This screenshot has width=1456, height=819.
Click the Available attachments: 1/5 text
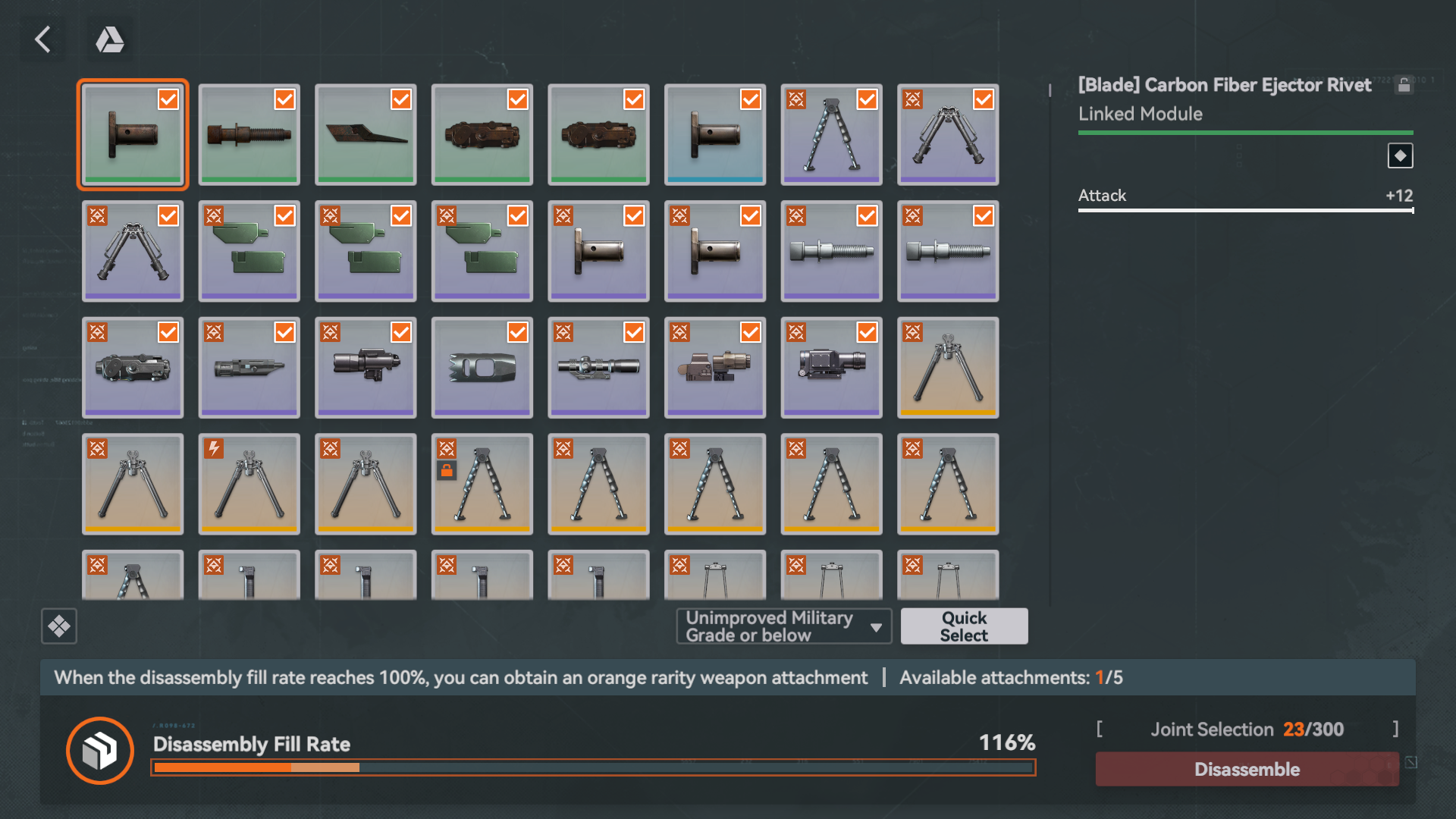click(1011, 677)
